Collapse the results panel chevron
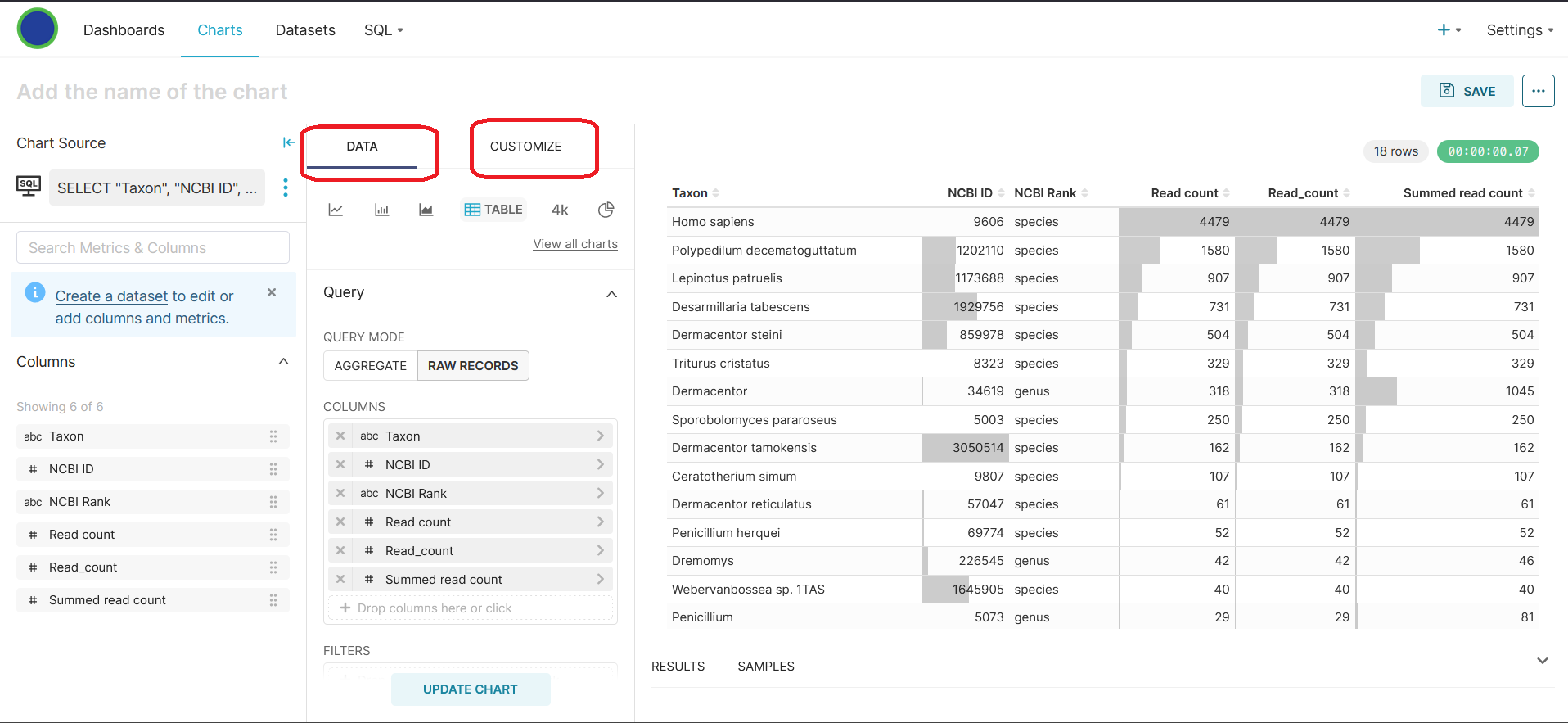Screen dimensions: 1568x723 pyautogui.click(x=1542, y=661)
